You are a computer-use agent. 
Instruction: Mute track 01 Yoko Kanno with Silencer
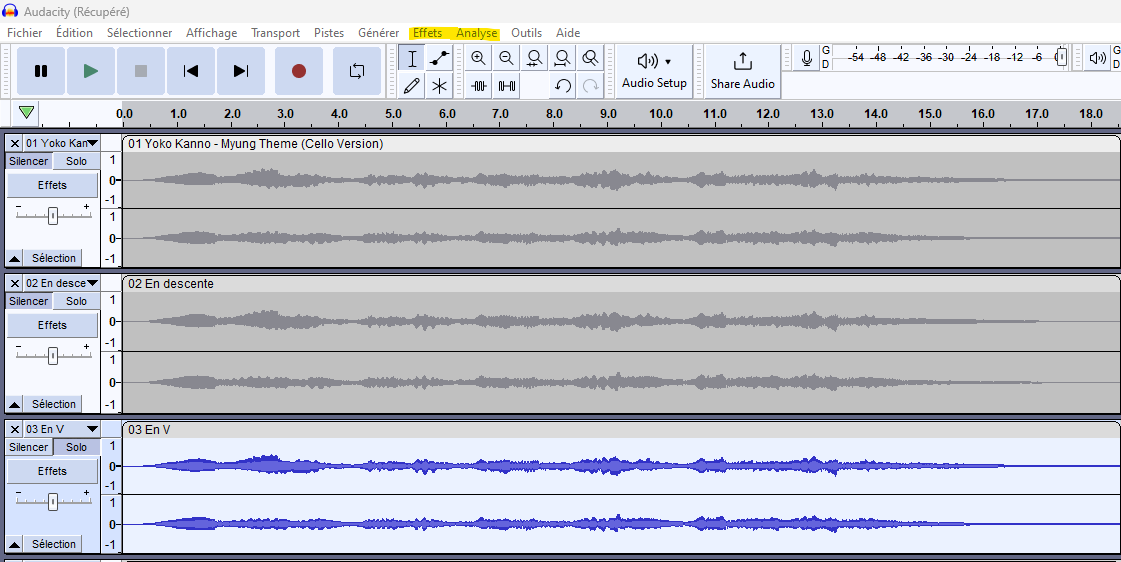pyautogui.click(x=28, y=161)
